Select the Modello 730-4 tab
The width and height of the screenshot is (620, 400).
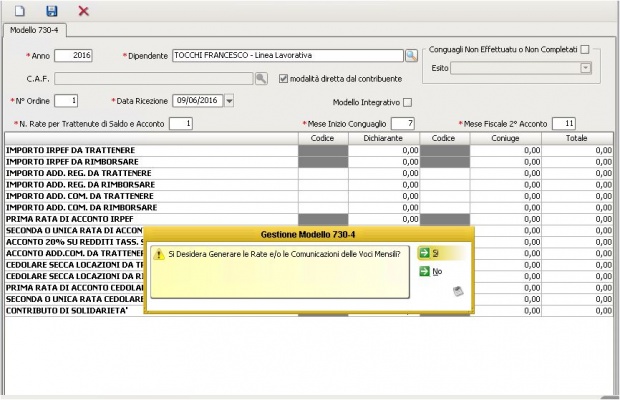(35, 31)
